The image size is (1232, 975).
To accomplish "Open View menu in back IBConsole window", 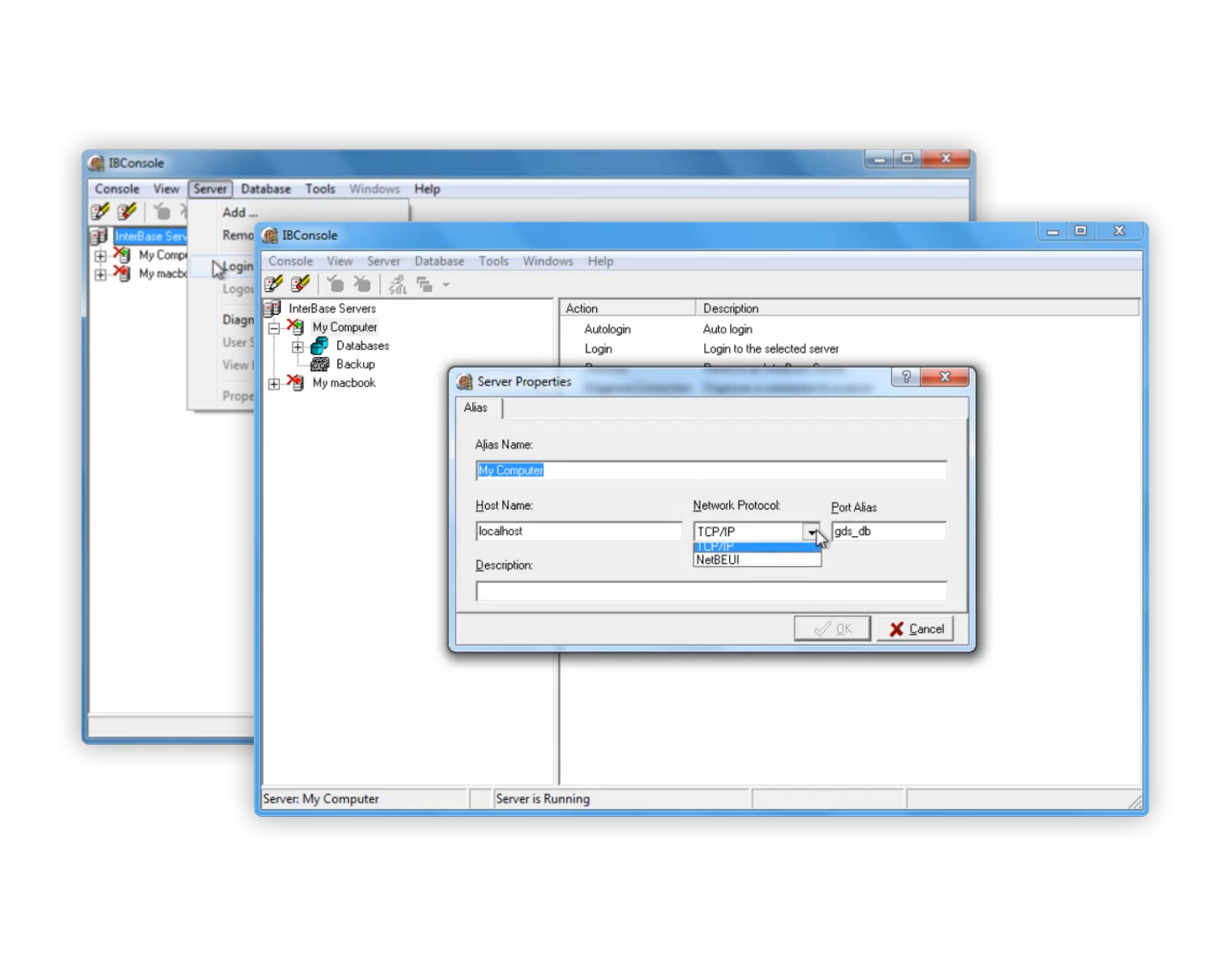I will coord(166,189).
